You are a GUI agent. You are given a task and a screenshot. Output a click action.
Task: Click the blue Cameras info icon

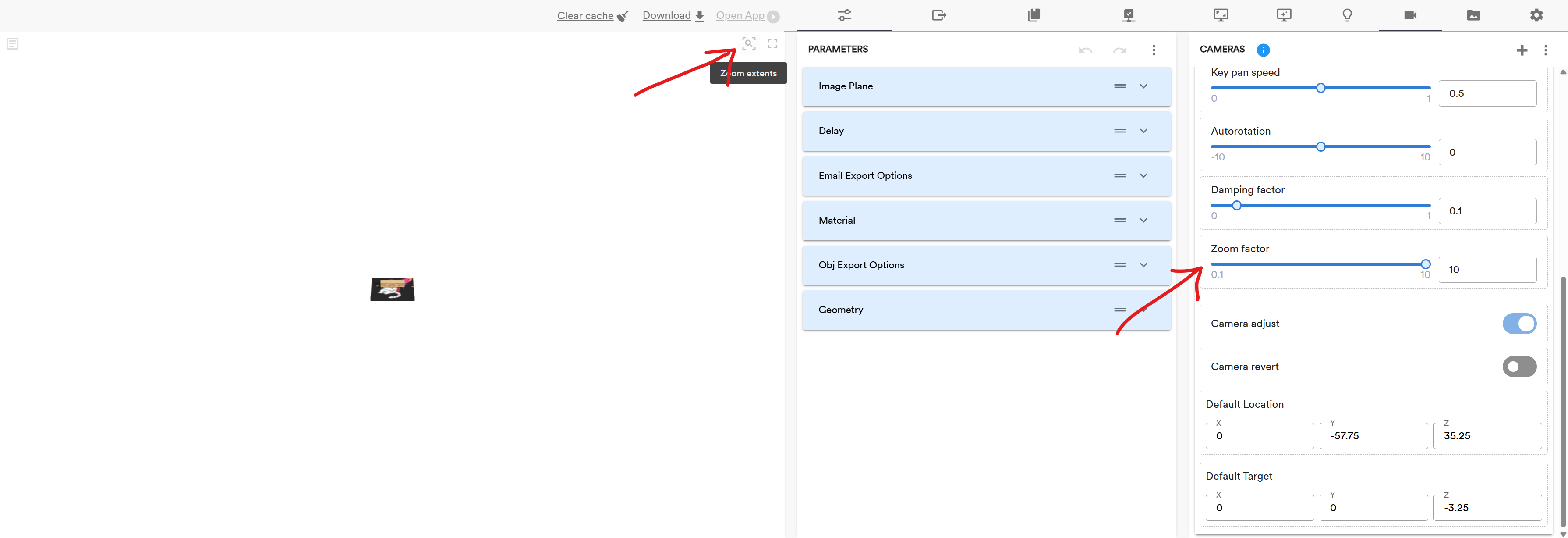pyautogui.click(x=1263, y=50)
